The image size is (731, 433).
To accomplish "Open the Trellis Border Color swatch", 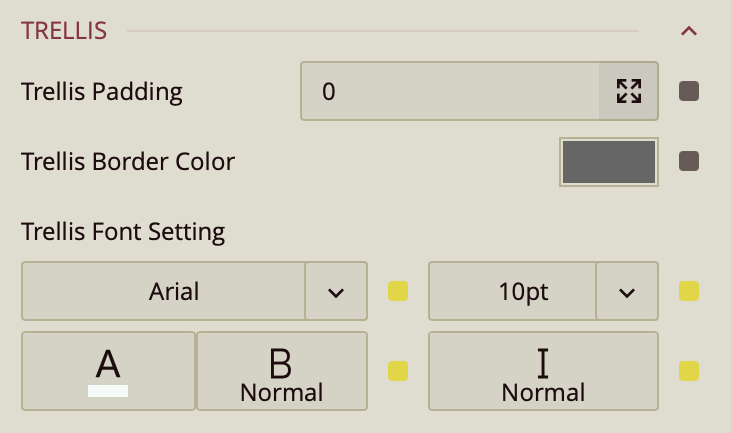I will click(x=609, y=162).
